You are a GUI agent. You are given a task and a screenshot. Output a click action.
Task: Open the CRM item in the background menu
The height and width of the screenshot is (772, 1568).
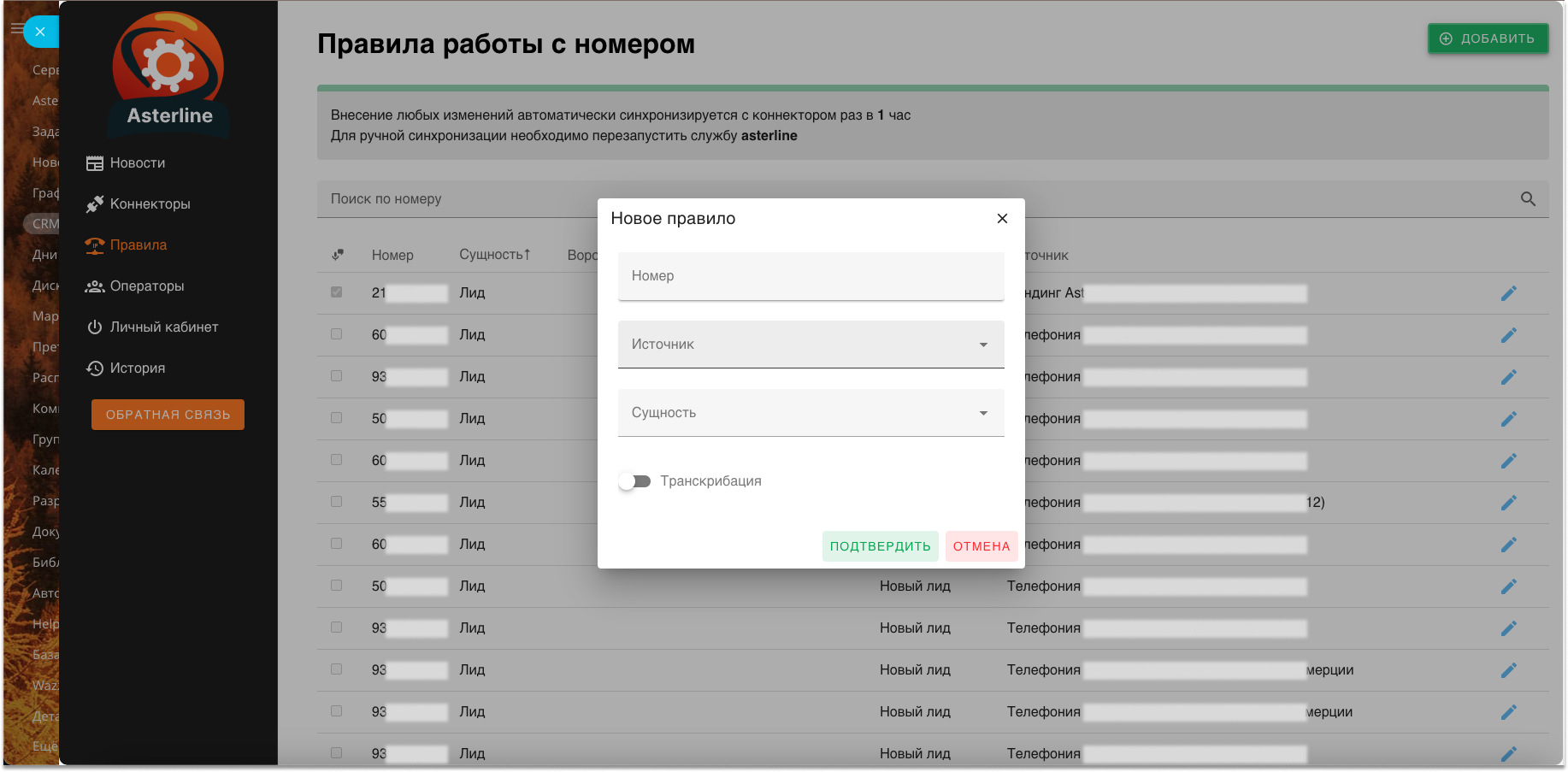coord(42,224)
